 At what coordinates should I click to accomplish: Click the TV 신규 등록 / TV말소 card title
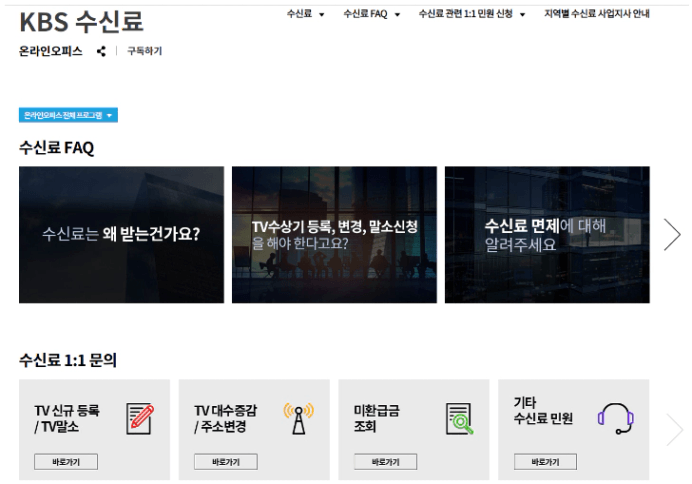(67, 419)
